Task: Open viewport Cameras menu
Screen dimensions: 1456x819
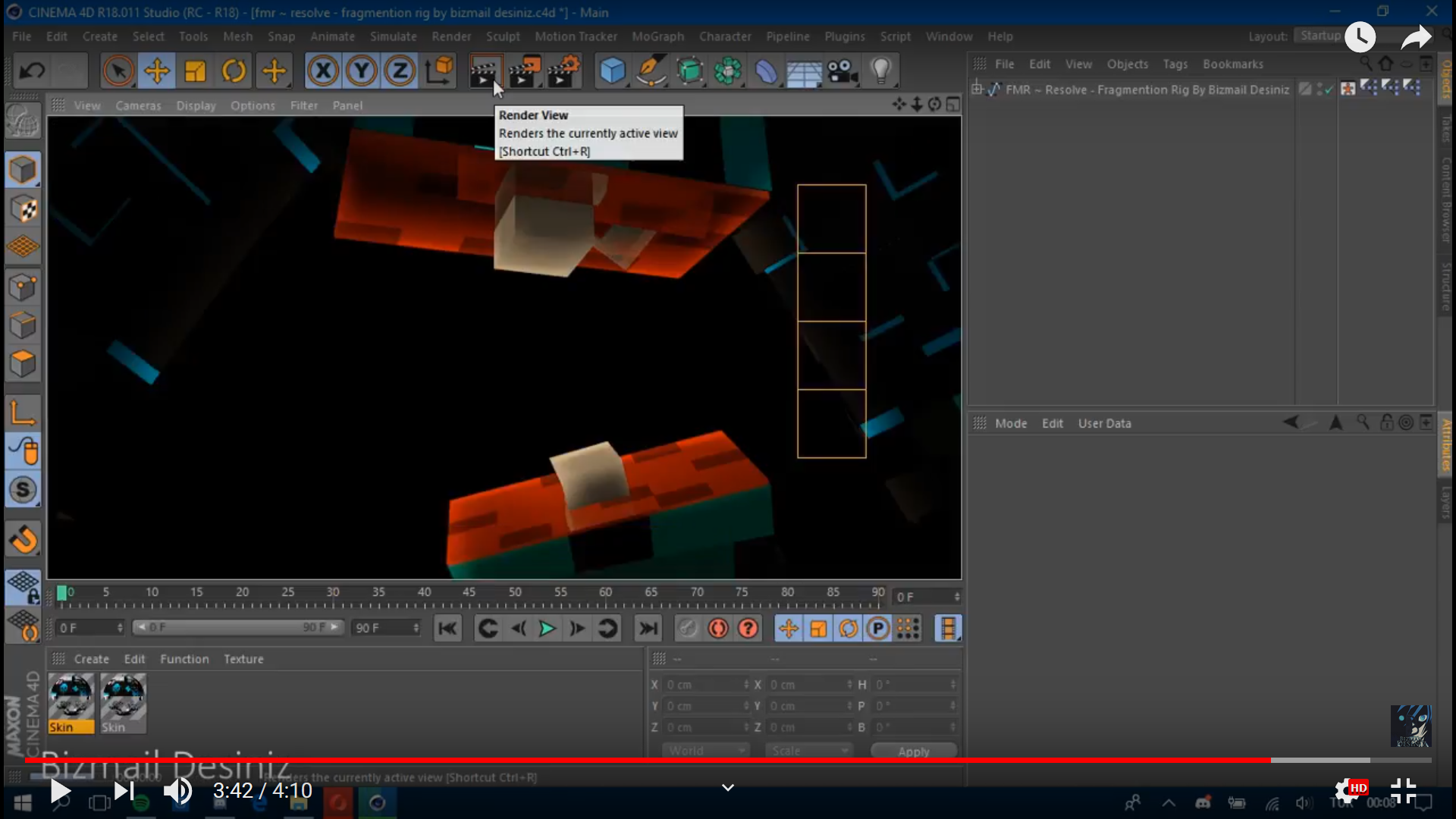Action: pos(138,105)
